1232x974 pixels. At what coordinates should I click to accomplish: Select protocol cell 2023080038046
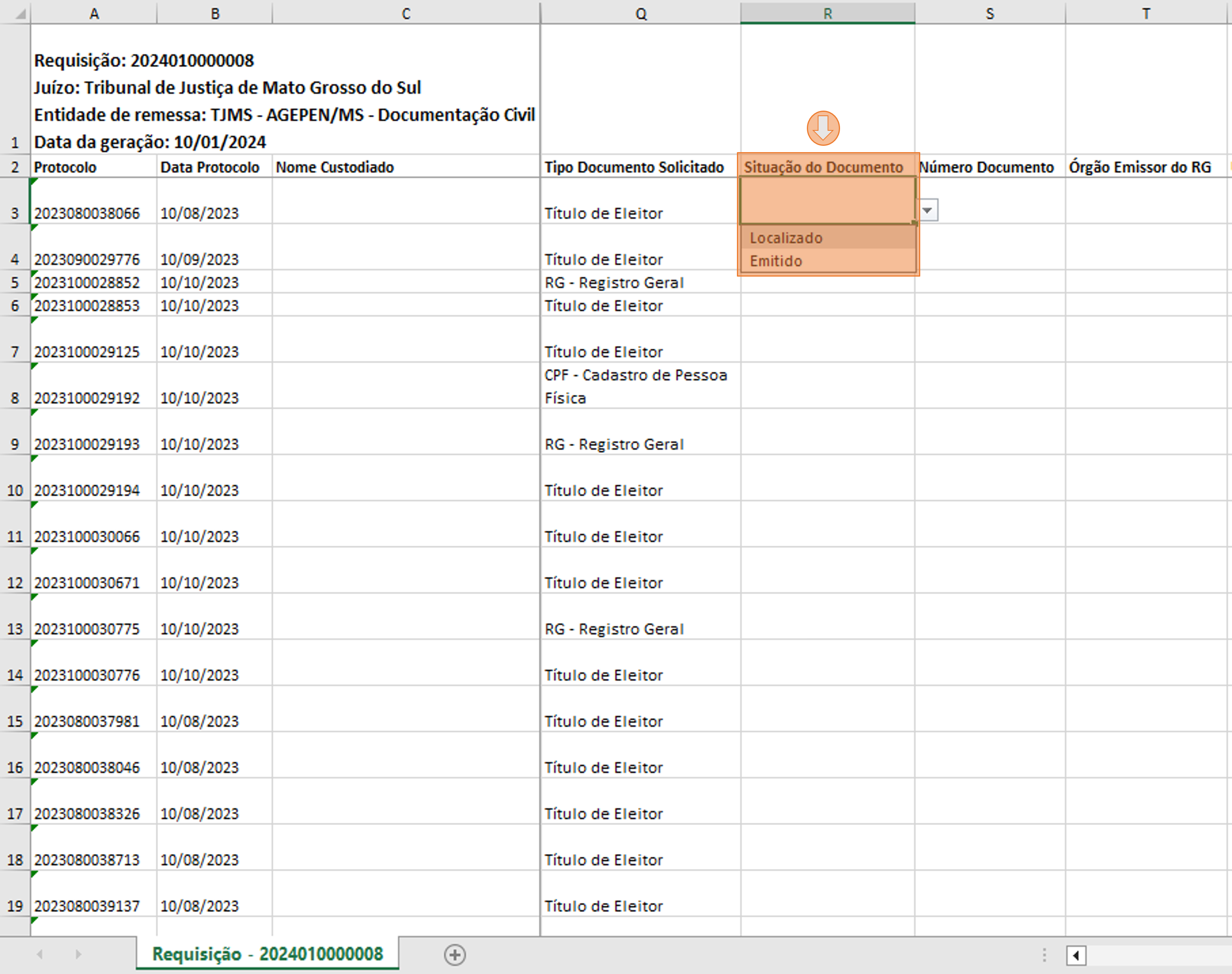(x=94, y=755)
